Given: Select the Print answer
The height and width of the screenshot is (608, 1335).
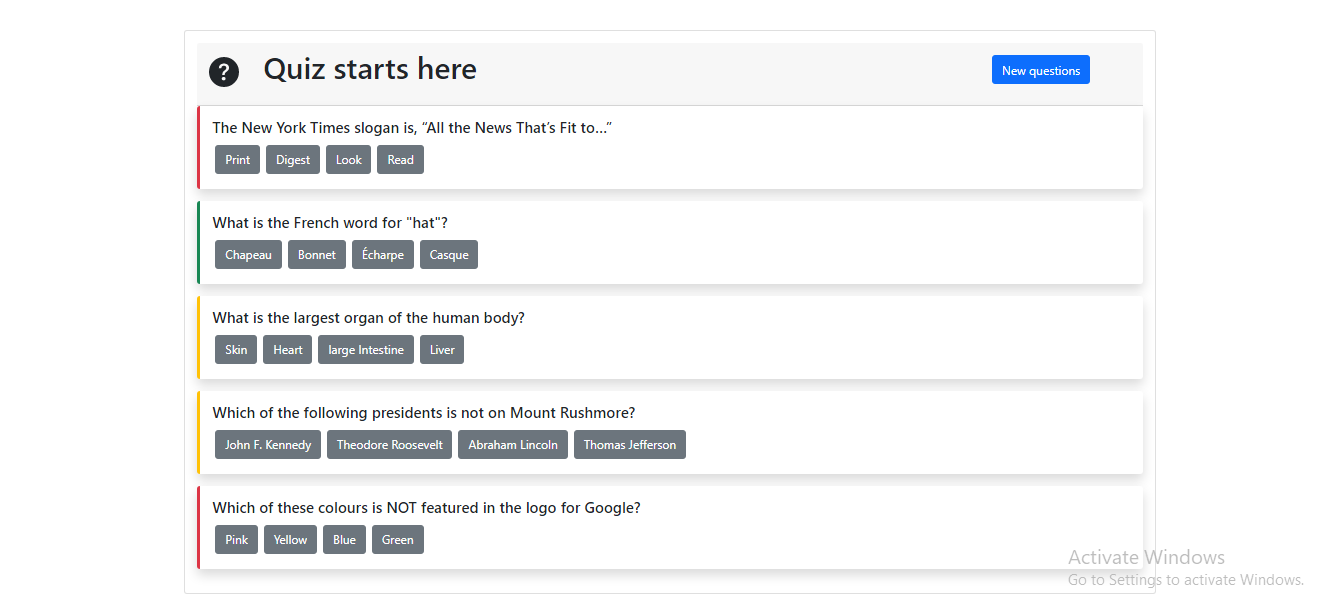Looking at the screenshot, I should 237,160.
